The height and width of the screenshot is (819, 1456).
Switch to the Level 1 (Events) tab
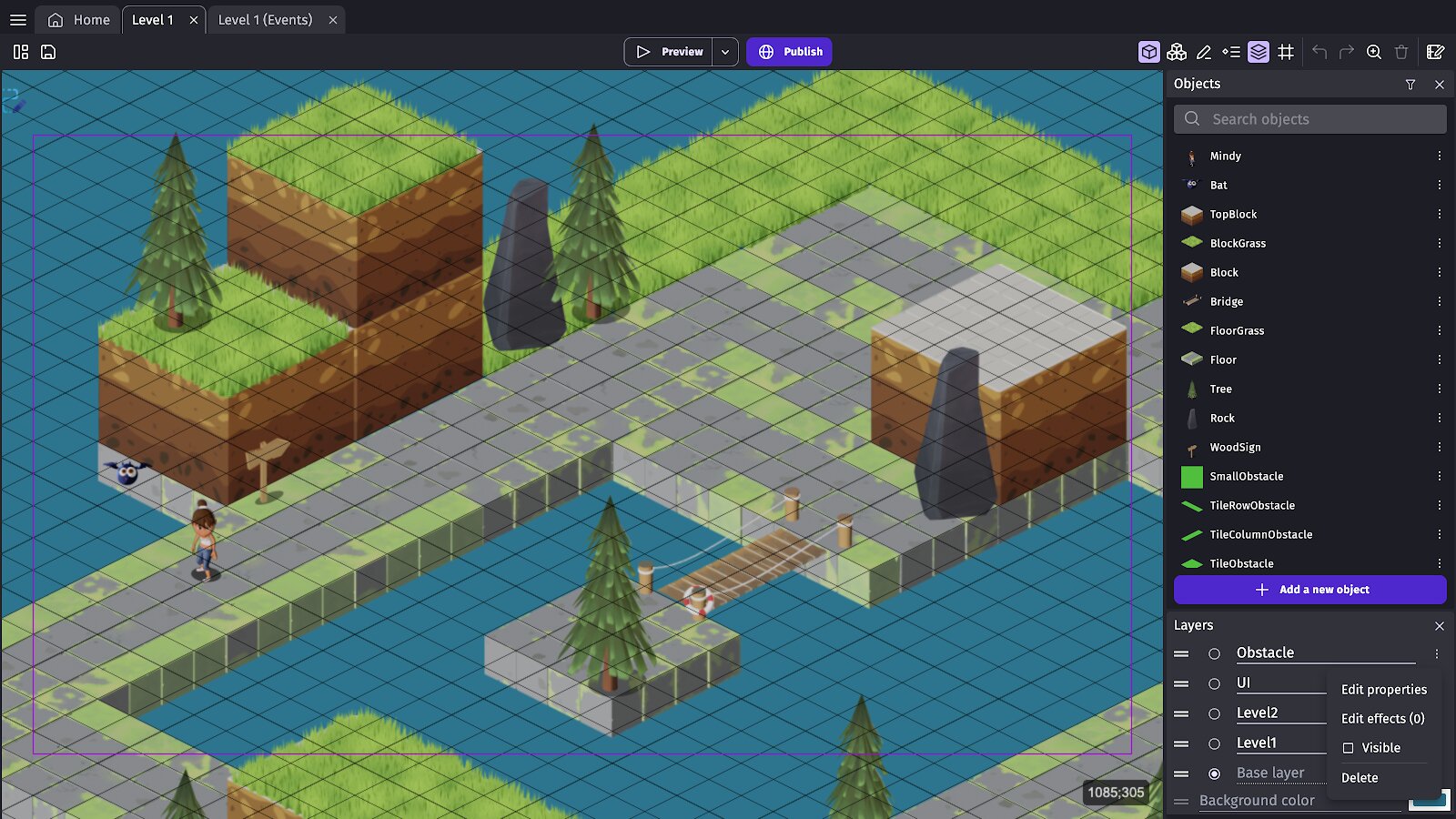pos(265,19)
